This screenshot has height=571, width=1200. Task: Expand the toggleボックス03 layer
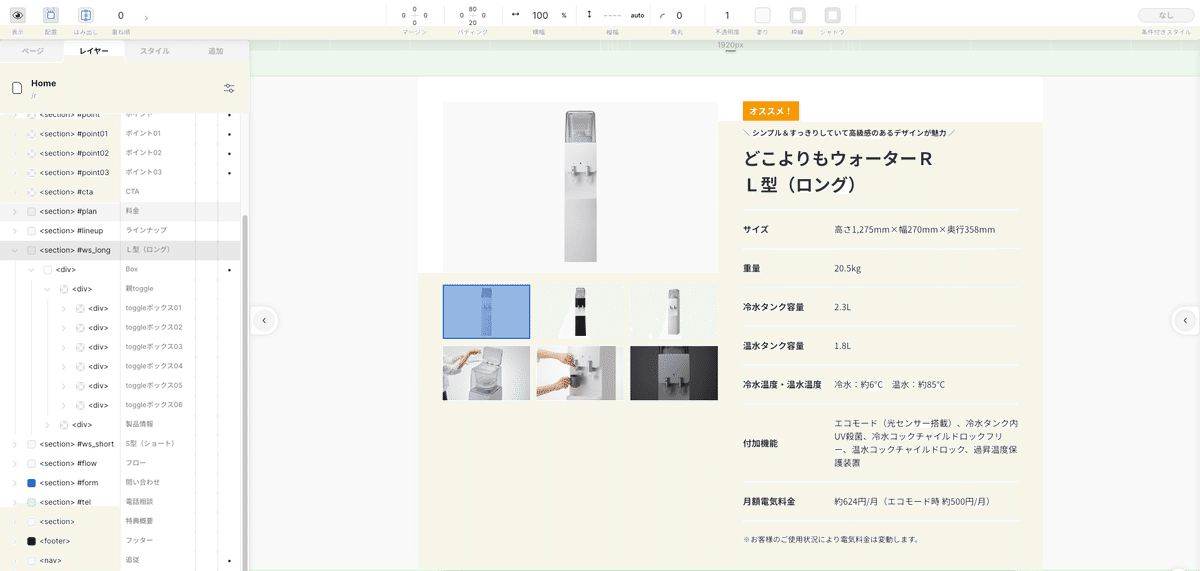63,347
